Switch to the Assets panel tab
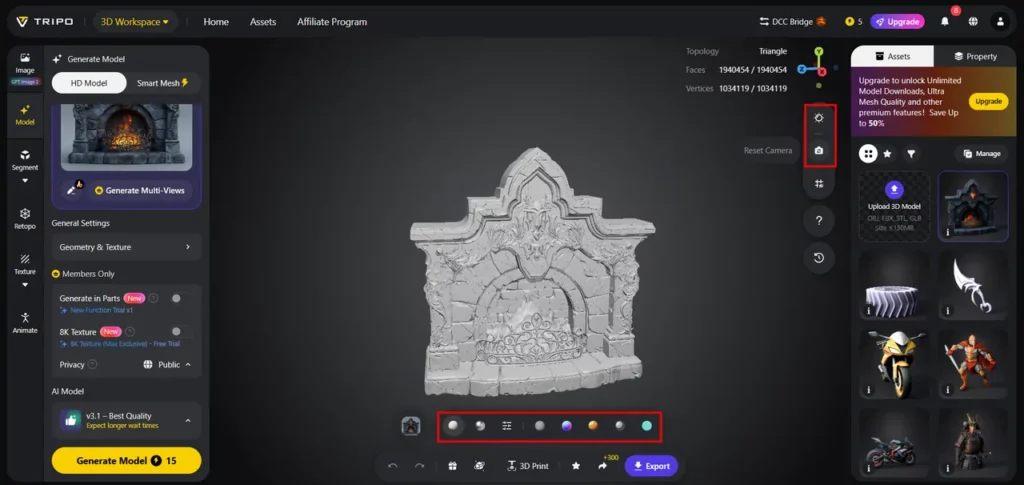 pyautogui.click(x=892, y=56)
